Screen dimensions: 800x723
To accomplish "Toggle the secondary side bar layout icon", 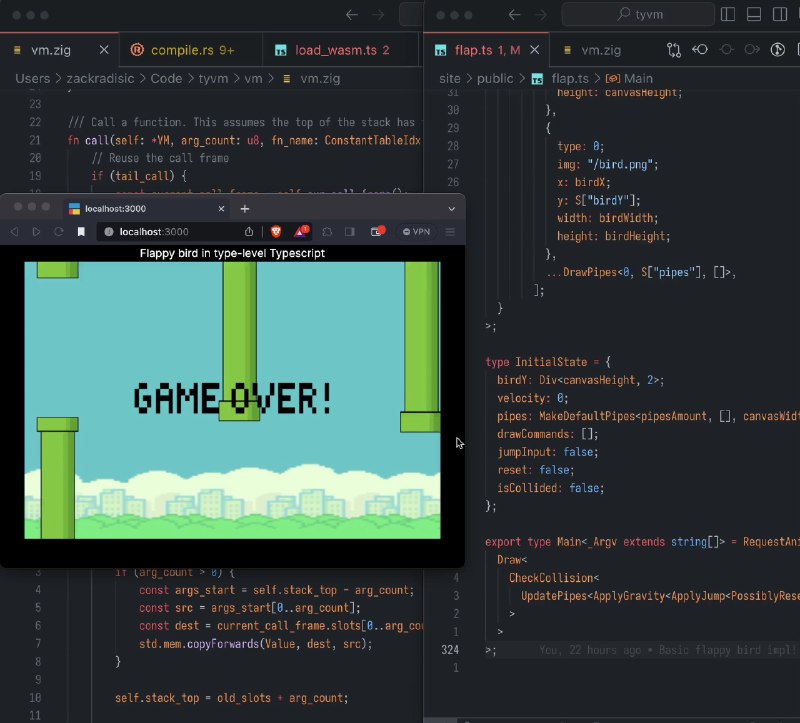I will click(x=780, y=14).
